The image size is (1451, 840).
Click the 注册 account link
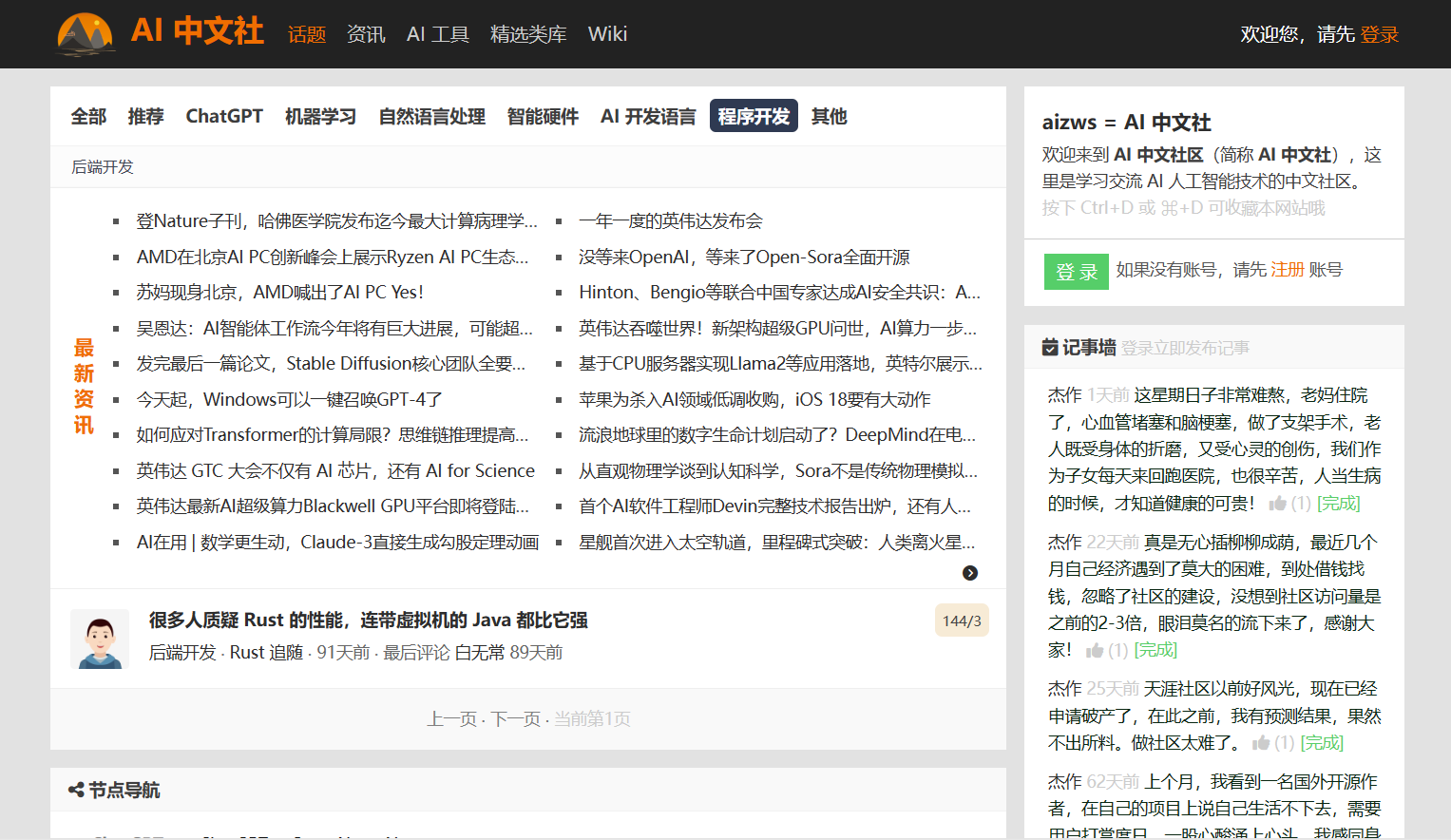(x=1288, y=270)
